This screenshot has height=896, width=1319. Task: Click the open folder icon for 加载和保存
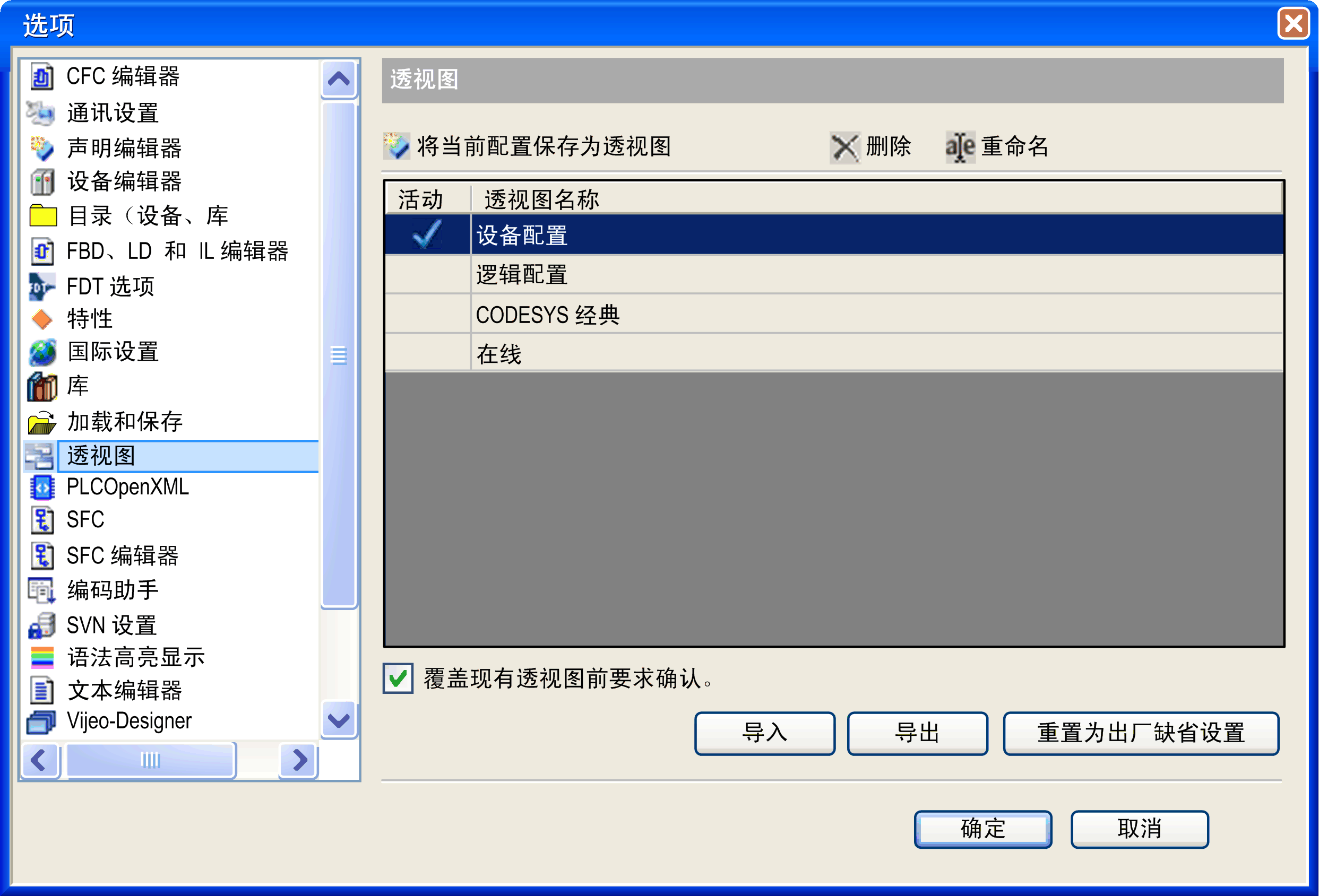[x=42, y=422]
